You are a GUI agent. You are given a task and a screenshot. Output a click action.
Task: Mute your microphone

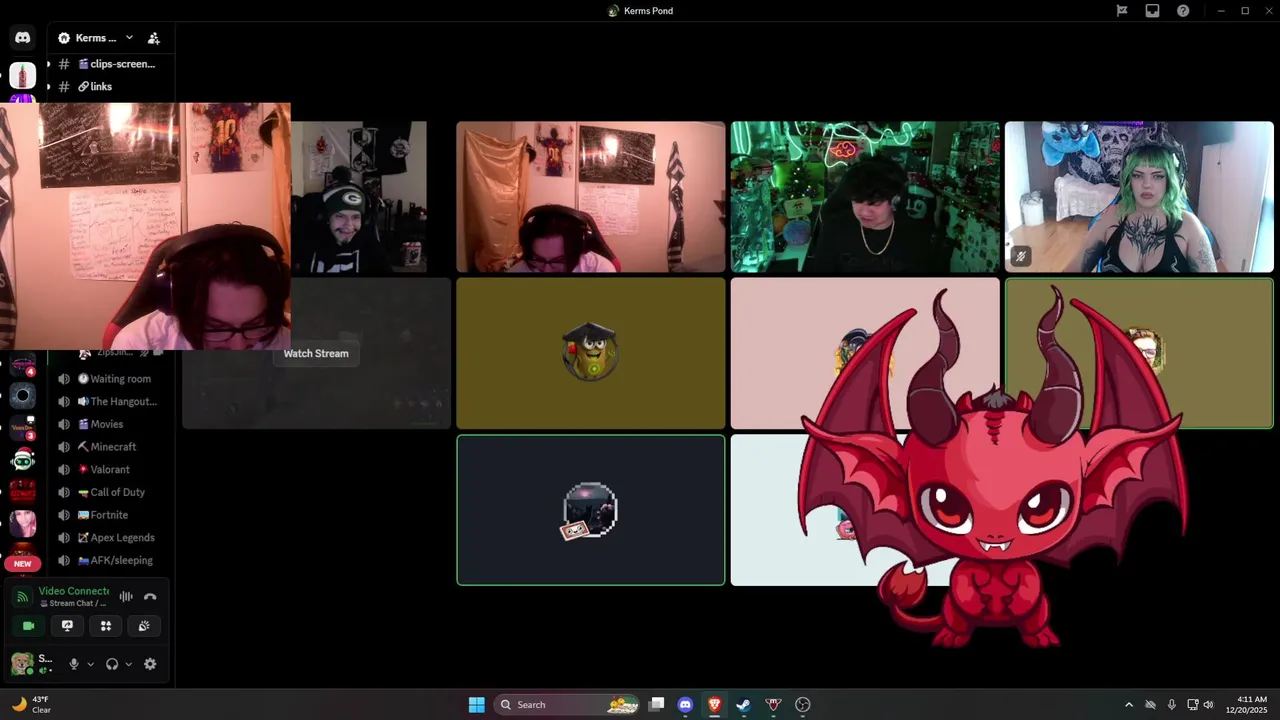tap(73, 664)
